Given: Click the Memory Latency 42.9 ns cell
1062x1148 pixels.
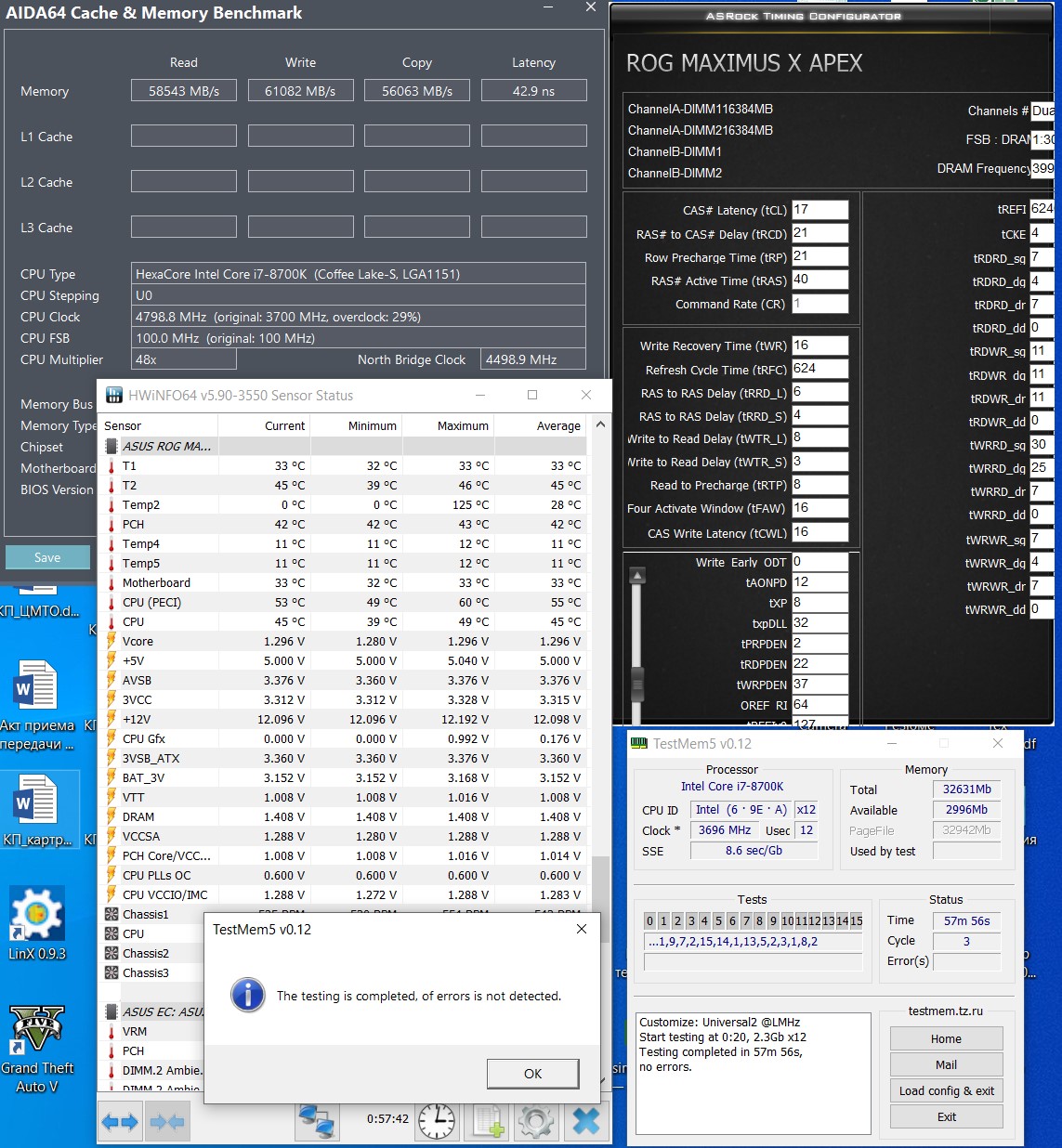Looking at the screenshot, I should coord(534,91).
